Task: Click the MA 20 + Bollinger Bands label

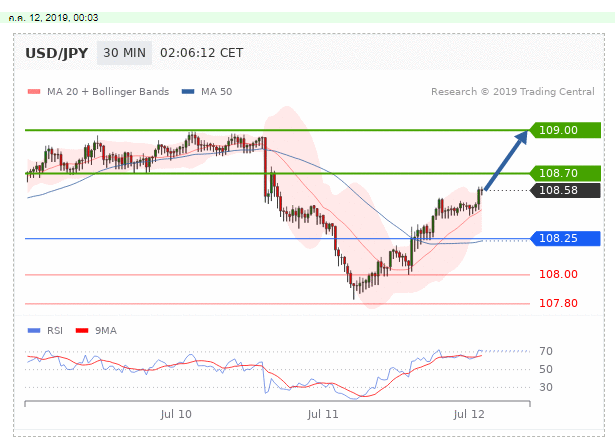Action: (x=108, y=92)
